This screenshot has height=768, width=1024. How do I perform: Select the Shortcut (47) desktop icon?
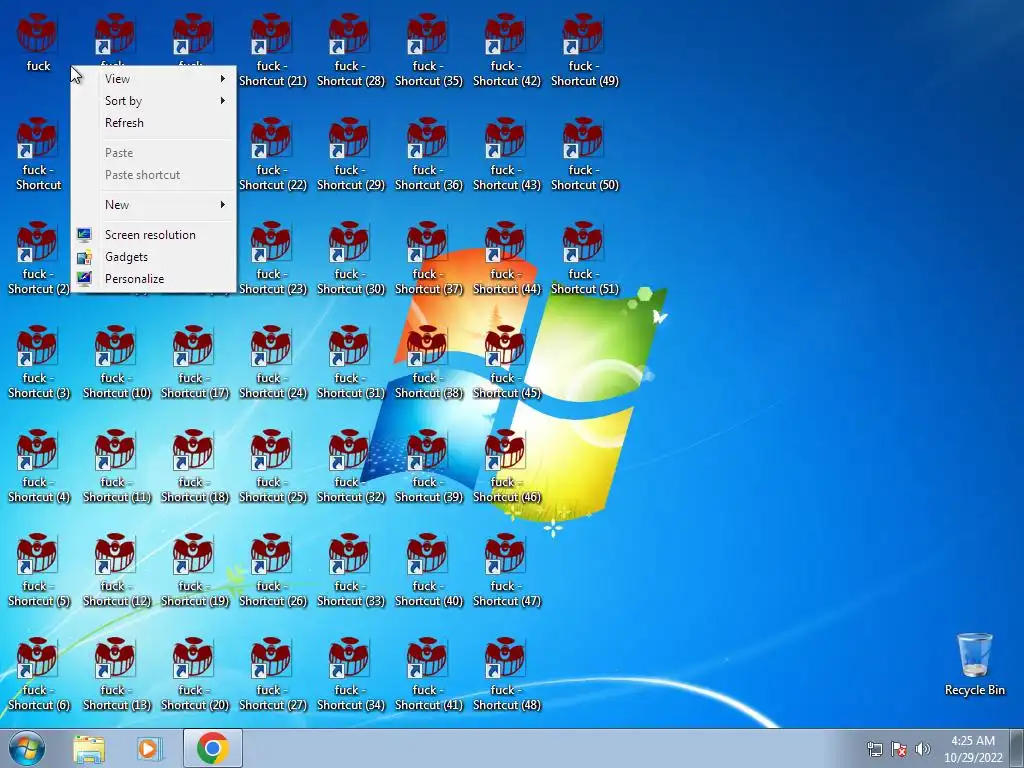pos(507,571)
